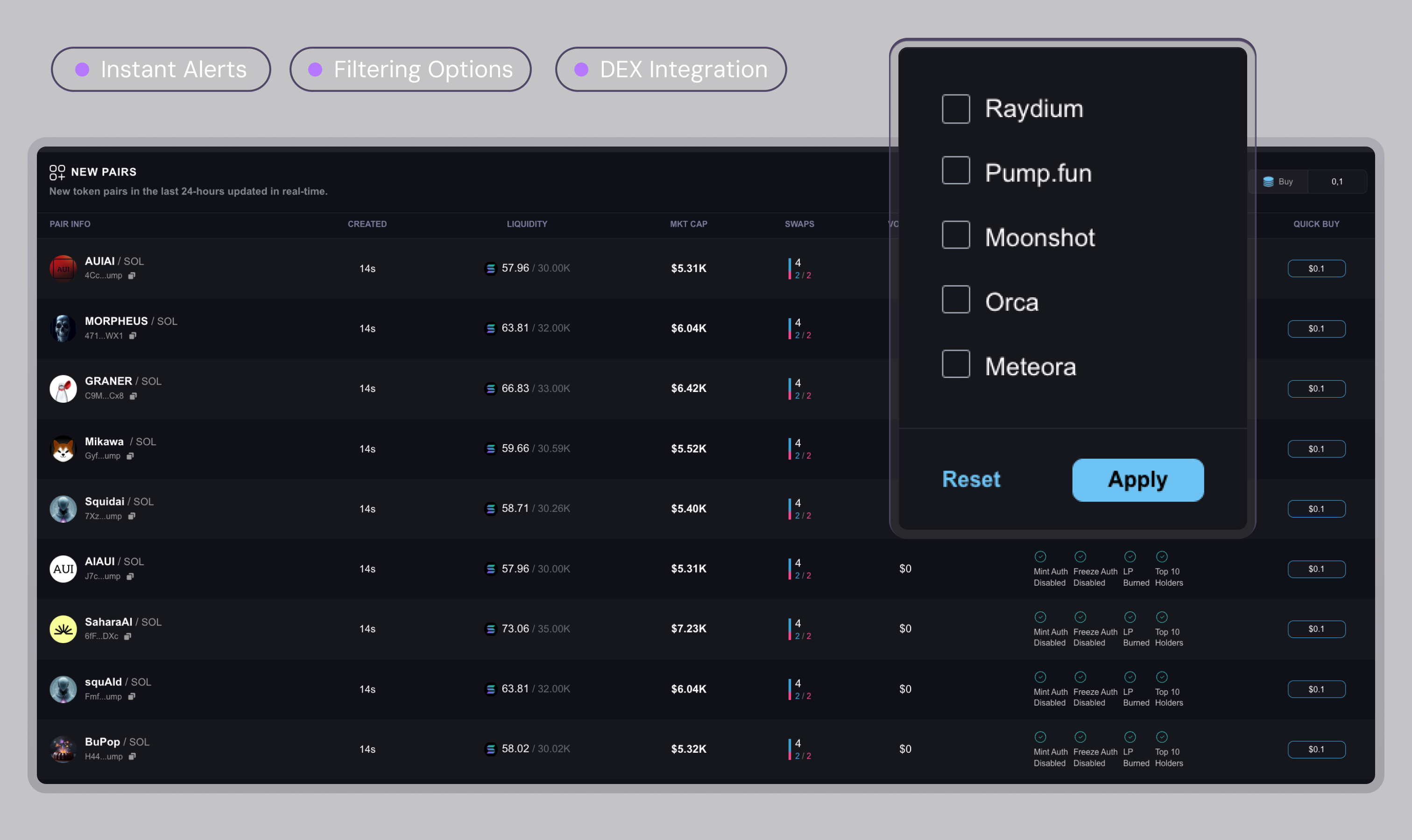Screen dimensions: 1412x840
Task: Click the SOL icon in AUIAI liquidity
Action: tap(490, 268)
